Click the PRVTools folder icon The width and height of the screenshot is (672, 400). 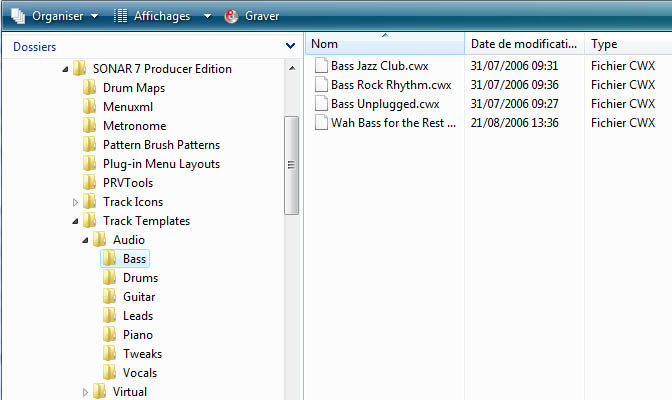coord(90,182)
